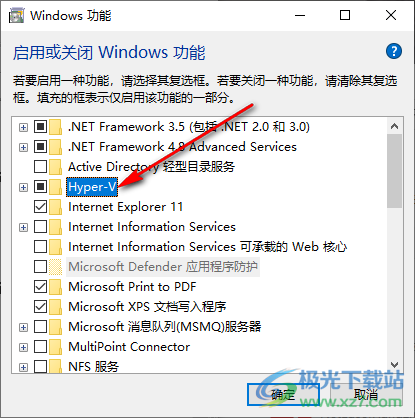This screenshot has height=418, width=415.
Task: Open the blue help question mark icon
Action: point(394,51)
